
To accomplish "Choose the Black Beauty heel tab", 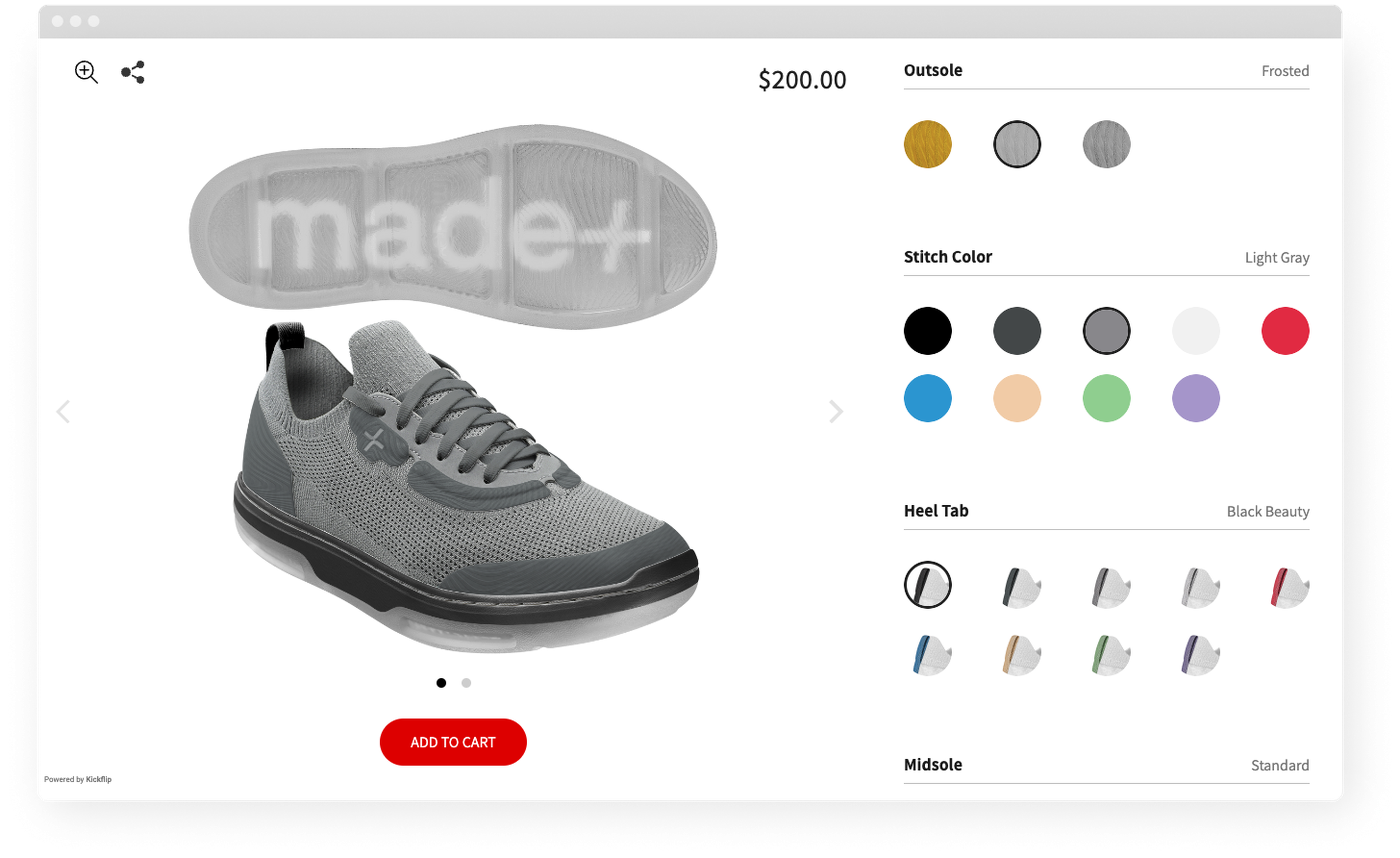I will [928, 586].
